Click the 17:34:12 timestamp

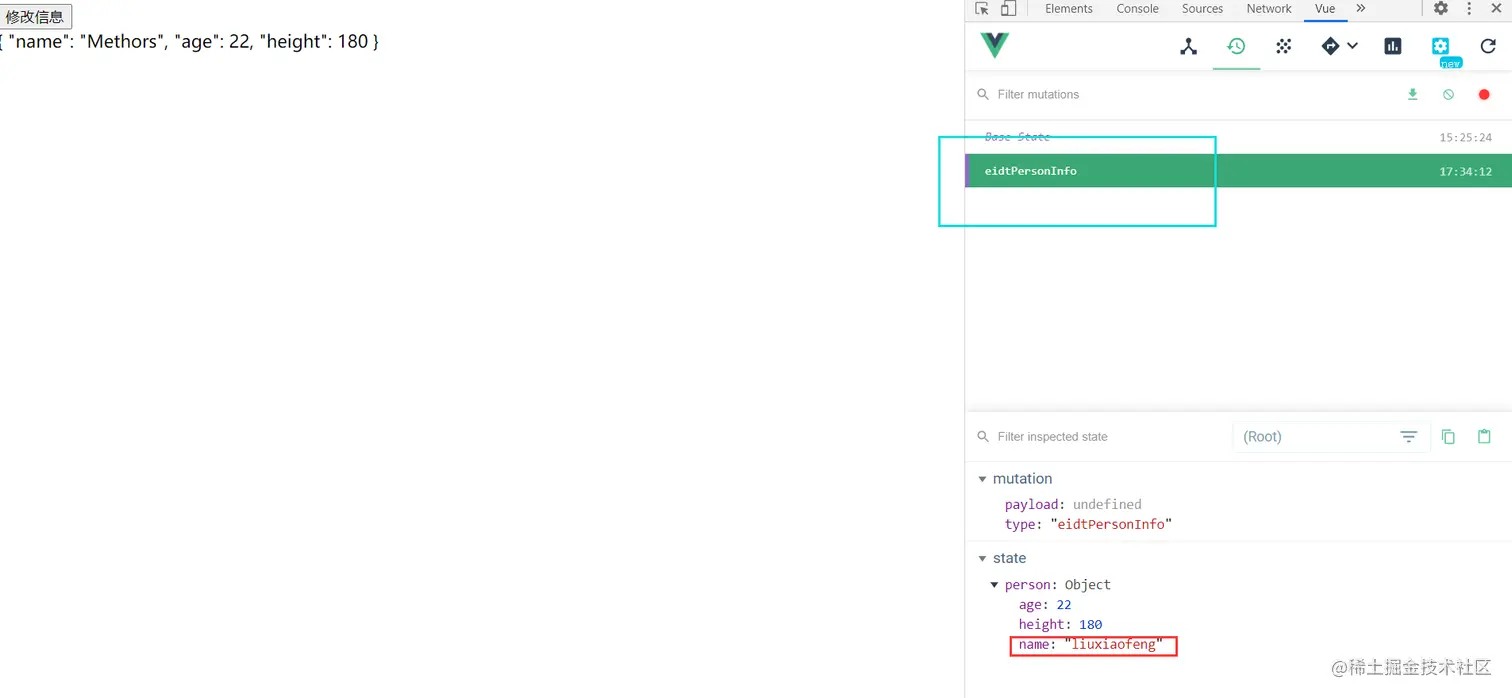[1465, 172]
